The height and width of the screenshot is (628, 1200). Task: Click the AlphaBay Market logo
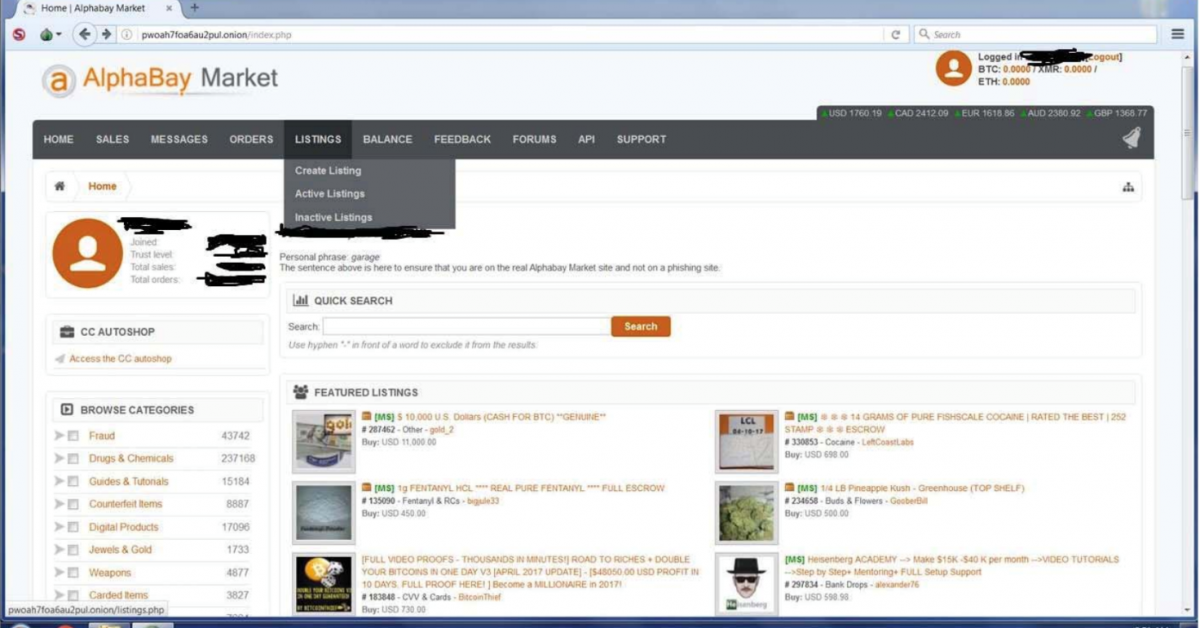point(160,79)
